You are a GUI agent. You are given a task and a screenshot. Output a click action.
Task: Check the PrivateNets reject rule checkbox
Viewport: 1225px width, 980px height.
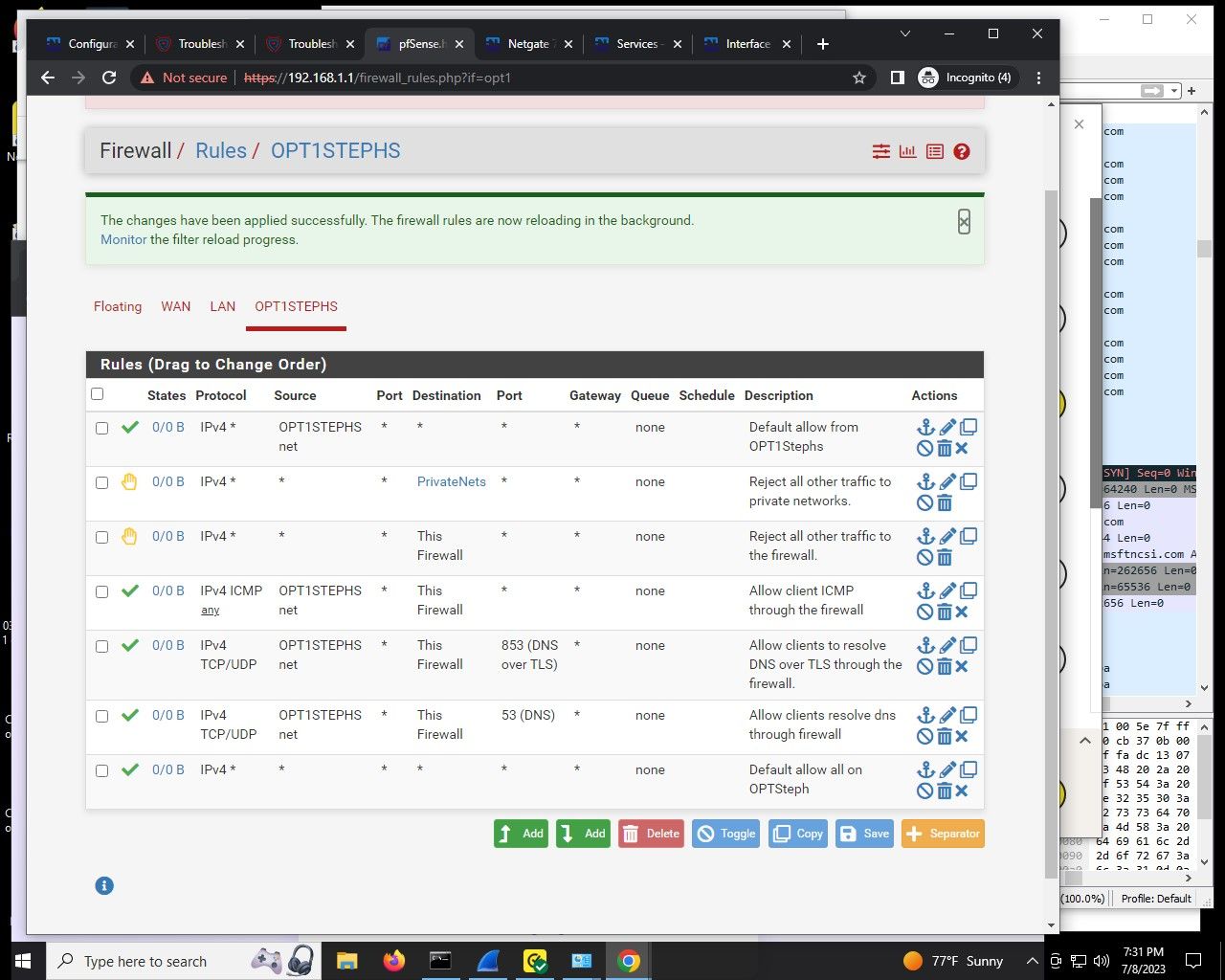point(102,482)
